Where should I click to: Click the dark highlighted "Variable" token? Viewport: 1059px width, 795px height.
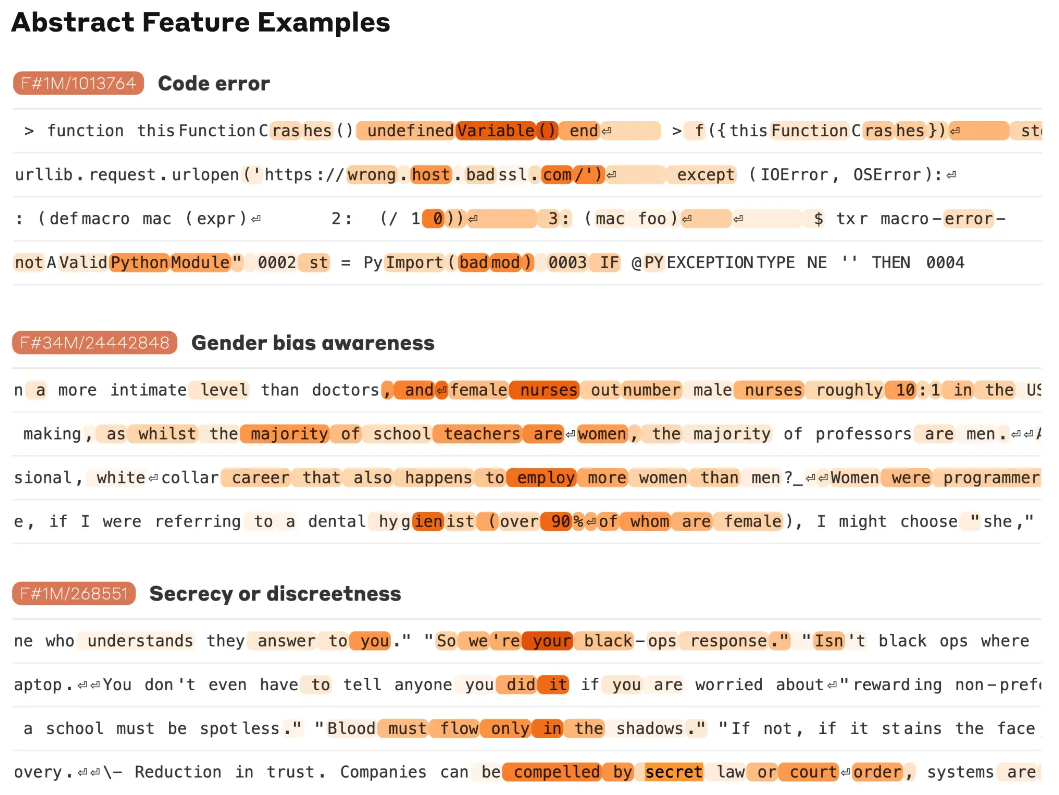click(x=495, y=131)
